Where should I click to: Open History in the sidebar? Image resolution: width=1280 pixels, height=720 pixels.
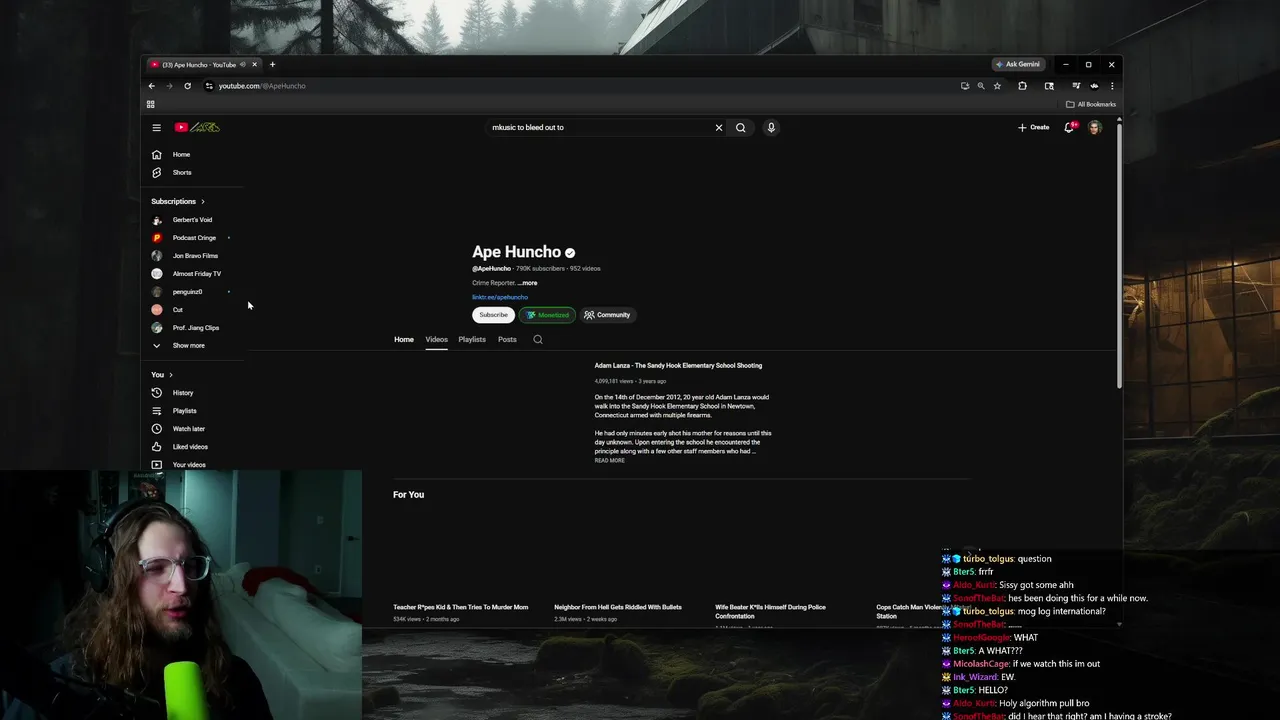coord(182,393)
